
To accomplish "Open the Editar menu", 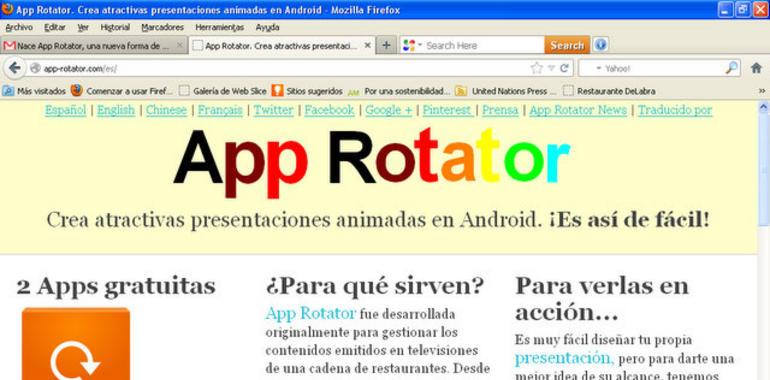I will point(55,27).
